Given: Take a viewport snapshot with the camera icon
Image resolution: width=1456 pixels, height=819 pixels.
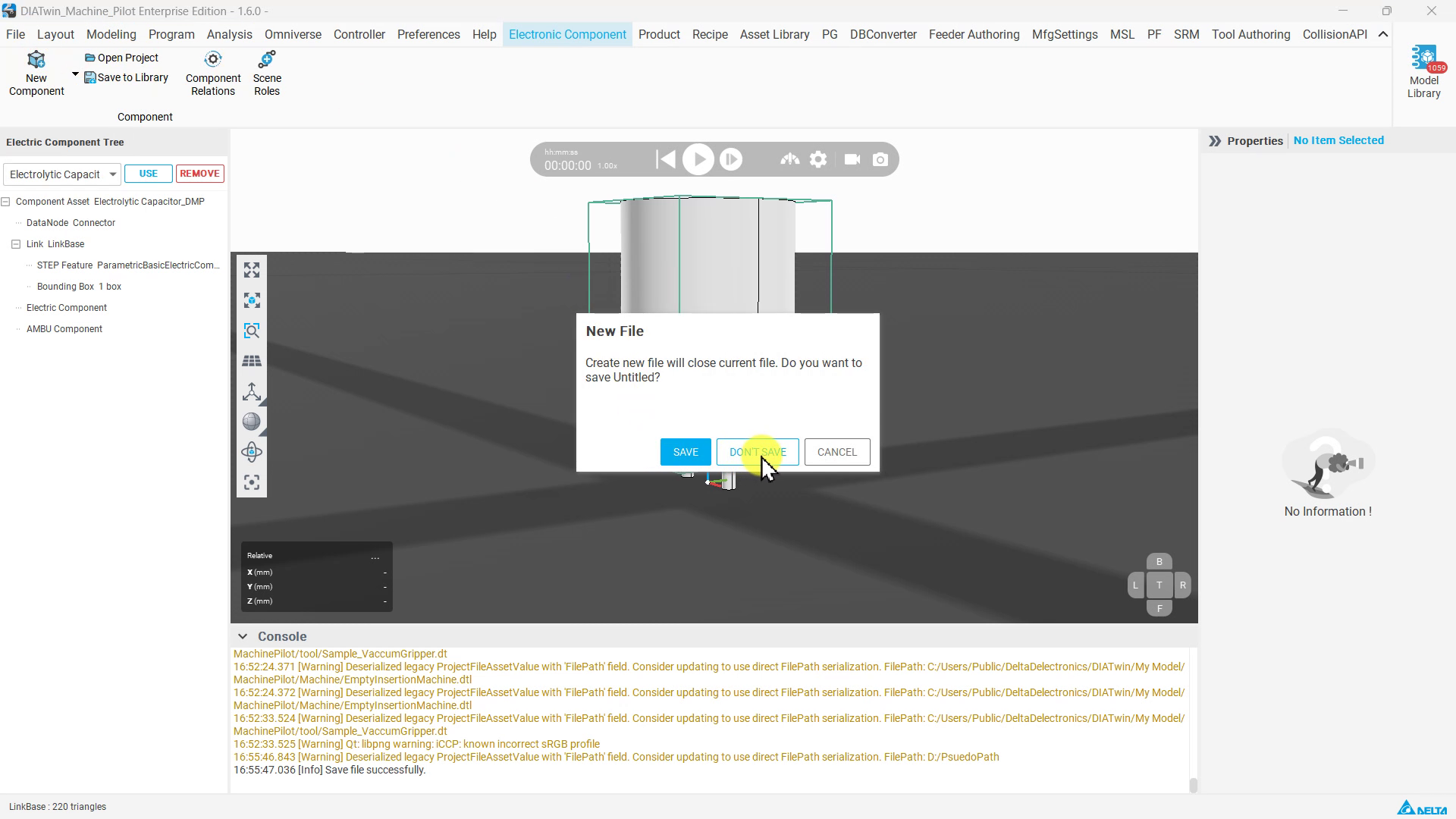Looking at the screenshot, I should pyautogui.click(x=880, y=159).
